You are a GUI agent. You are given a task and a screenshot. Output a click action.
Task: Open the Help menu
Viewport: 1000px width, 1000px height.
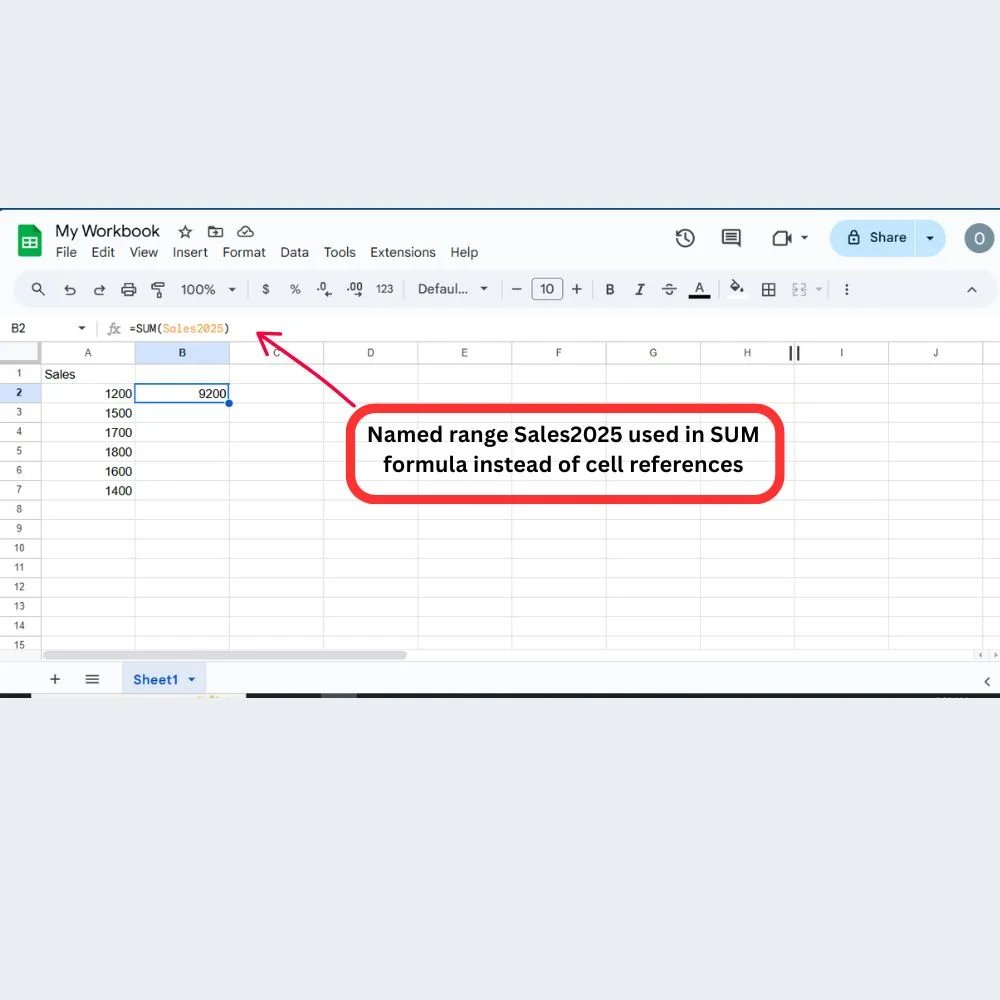pyautogui.click(x=464, y=253)
